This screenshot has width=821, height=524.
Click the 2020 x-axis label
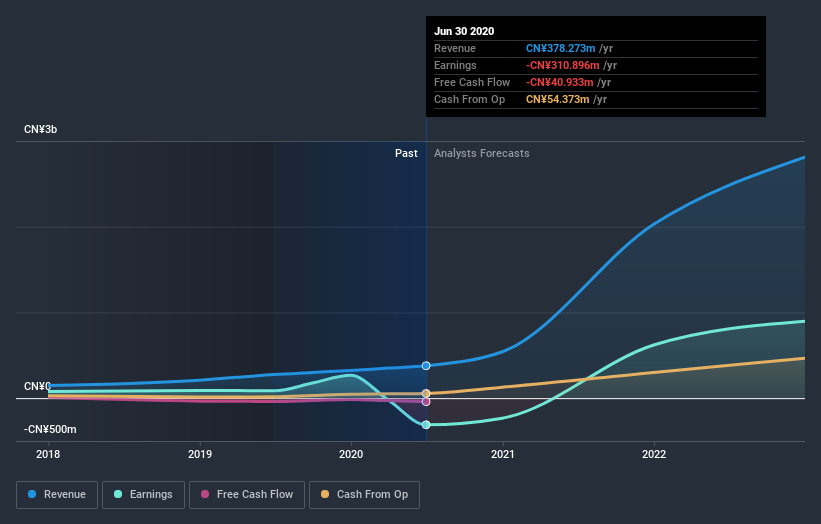pyautogui.click(x=351, y=454)
